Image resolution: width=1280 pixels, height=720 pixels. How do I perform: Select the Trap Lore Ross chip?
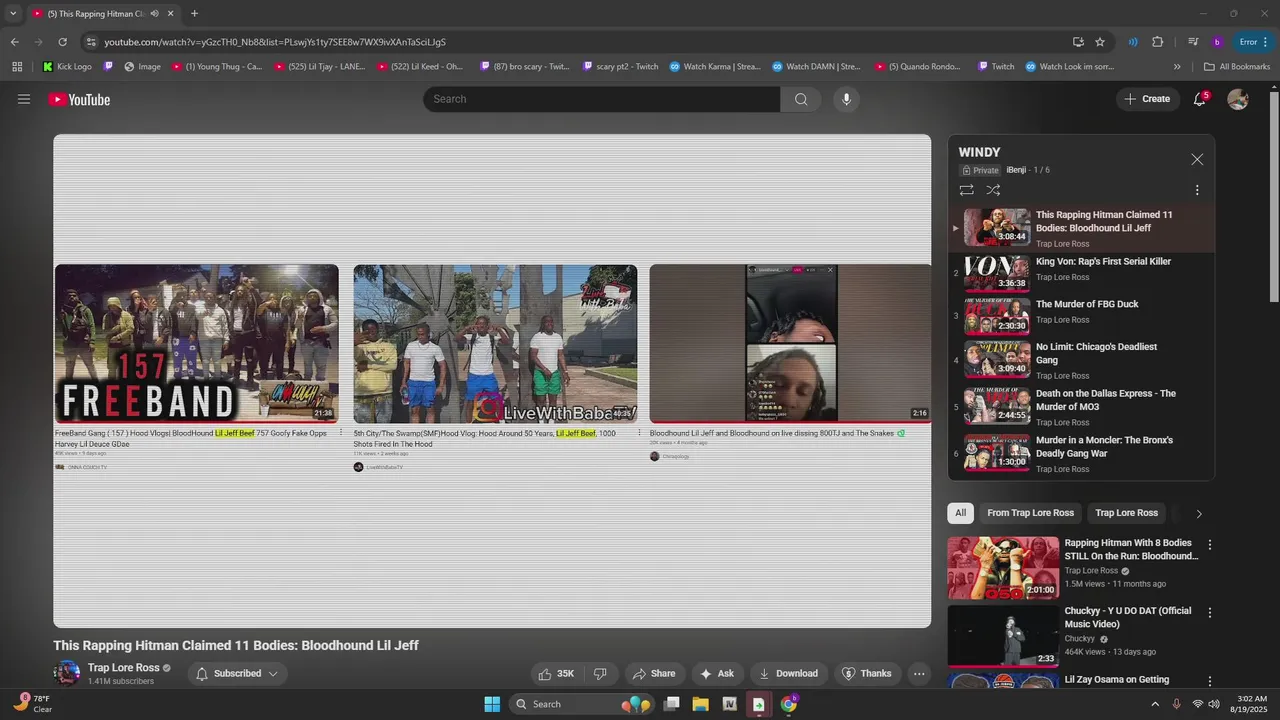[1126, 513]
